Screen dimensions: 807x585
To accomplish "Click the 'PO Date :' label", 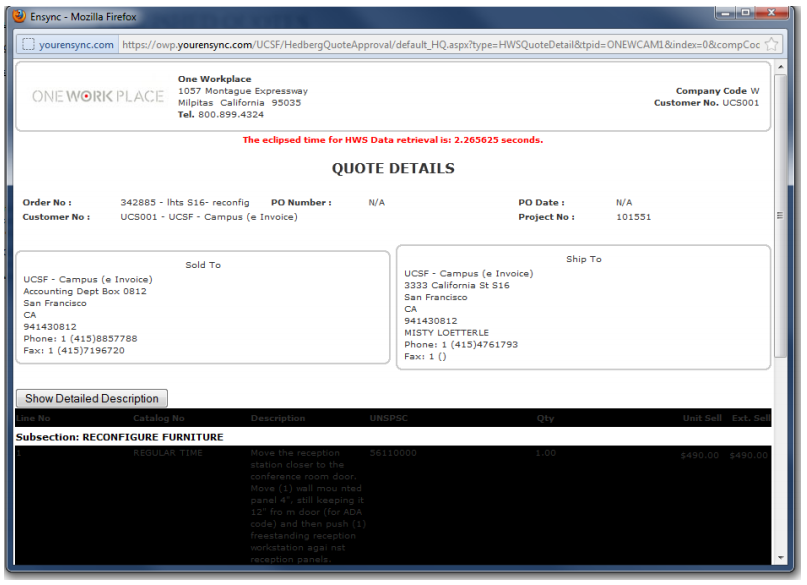I will [x=541, y=203].
